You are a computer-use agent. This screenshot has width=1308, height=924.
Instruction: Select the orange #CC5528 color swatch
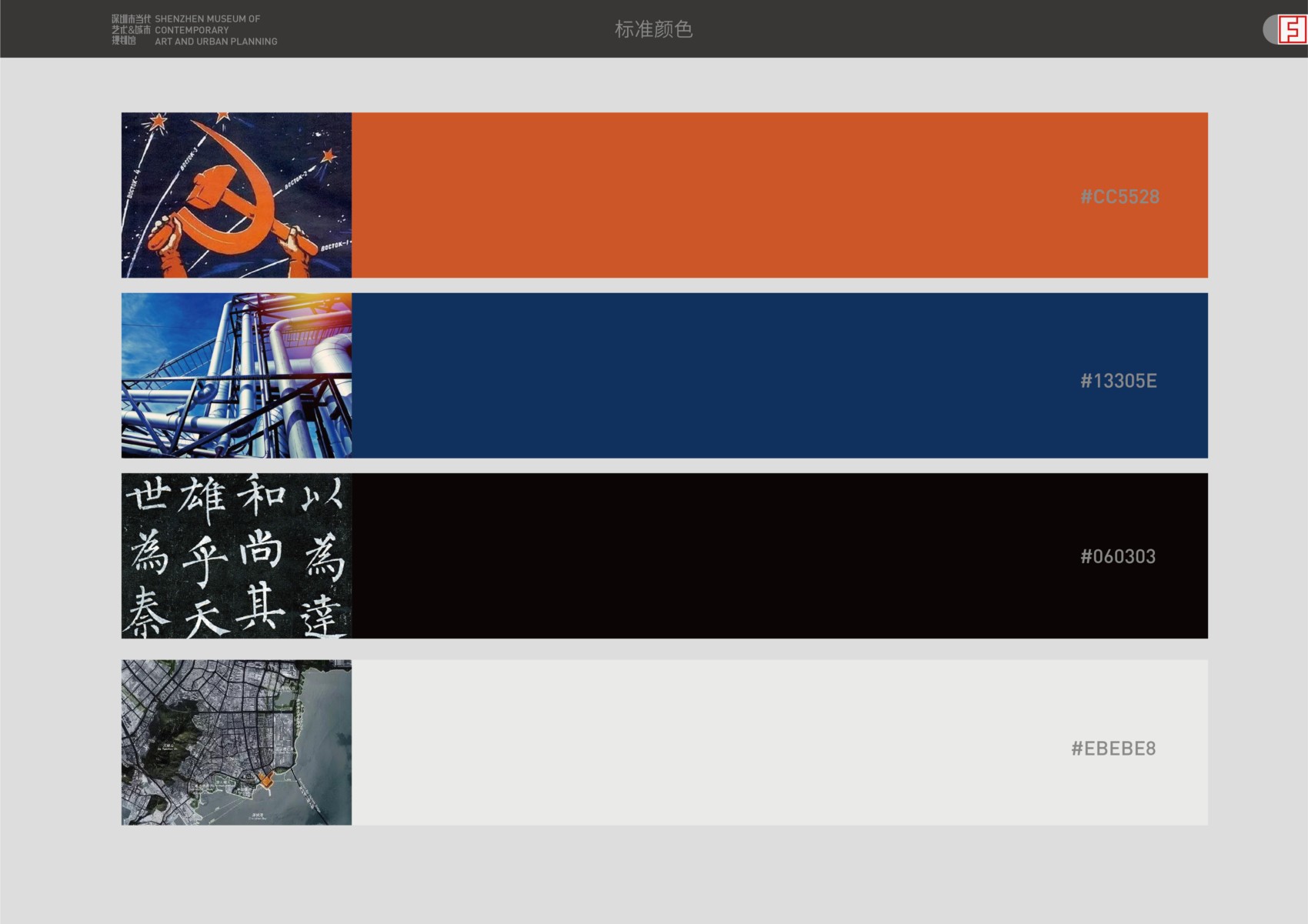779,195
